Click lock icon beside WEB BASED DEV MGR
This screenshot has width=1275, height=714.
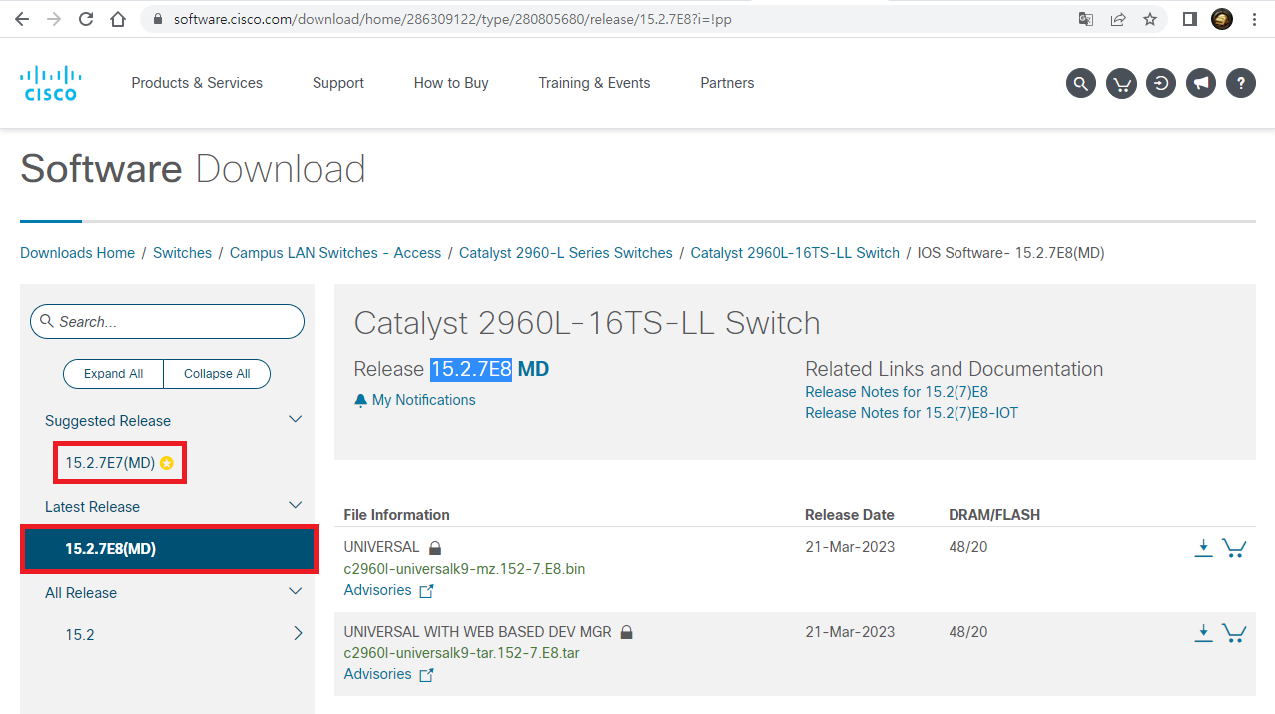coord(627,632)
